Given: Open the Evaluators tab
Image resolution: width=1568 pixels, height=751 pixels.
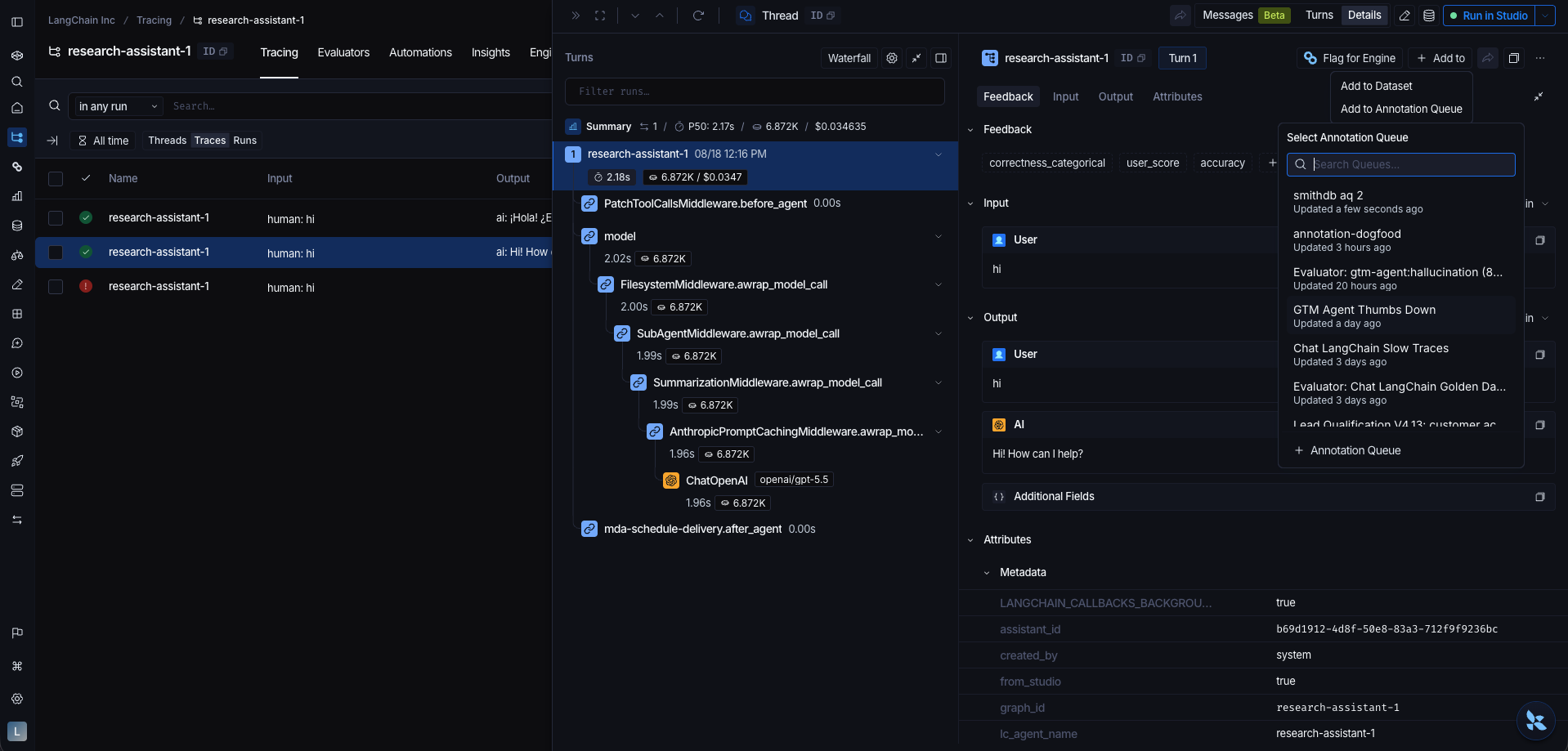Looking at the screenshot, I should pos(343,52).
